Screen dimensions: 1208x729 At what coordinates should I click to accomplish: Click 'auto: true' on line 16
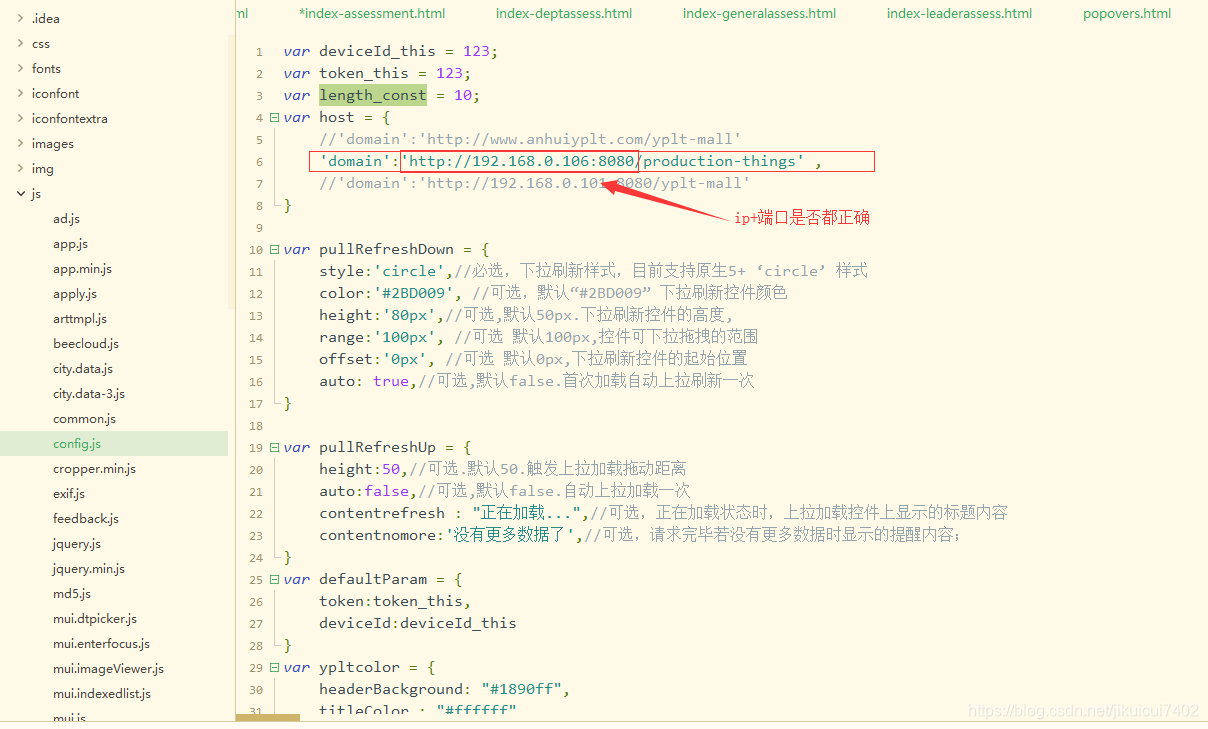[364, 382]
